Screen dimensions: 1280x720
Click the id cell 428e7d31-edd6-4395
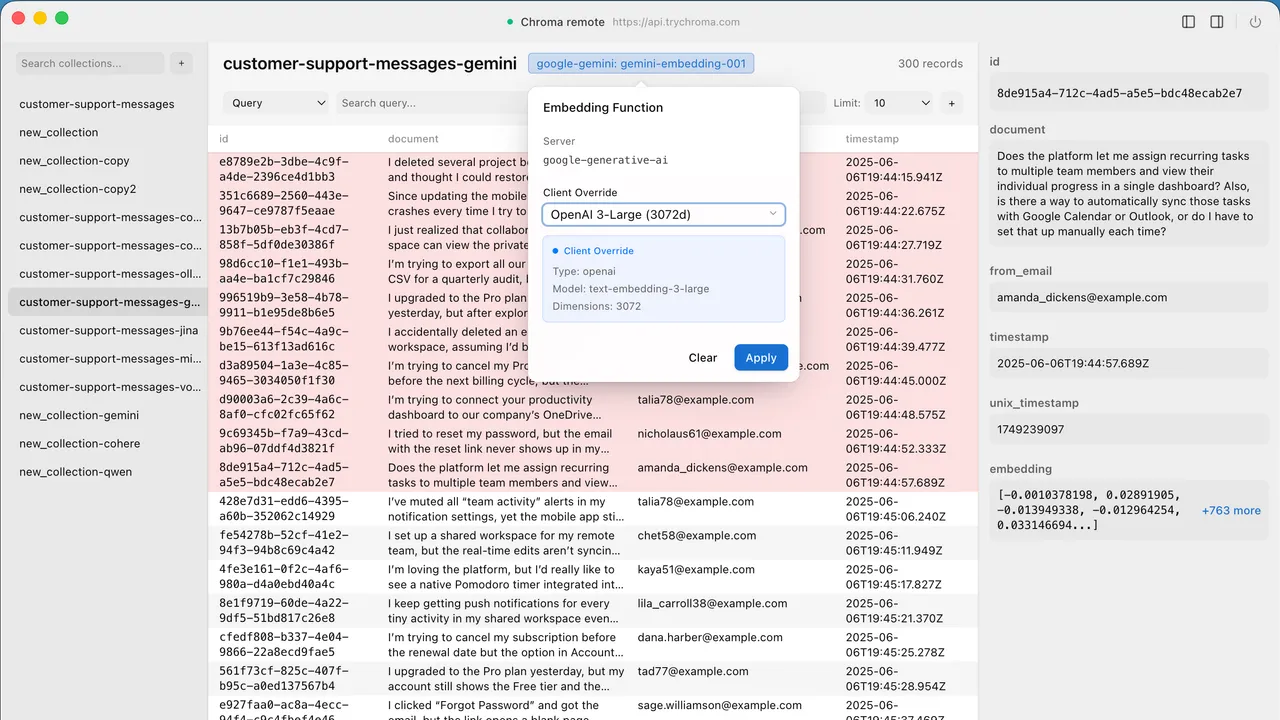(x=284, y=509)
